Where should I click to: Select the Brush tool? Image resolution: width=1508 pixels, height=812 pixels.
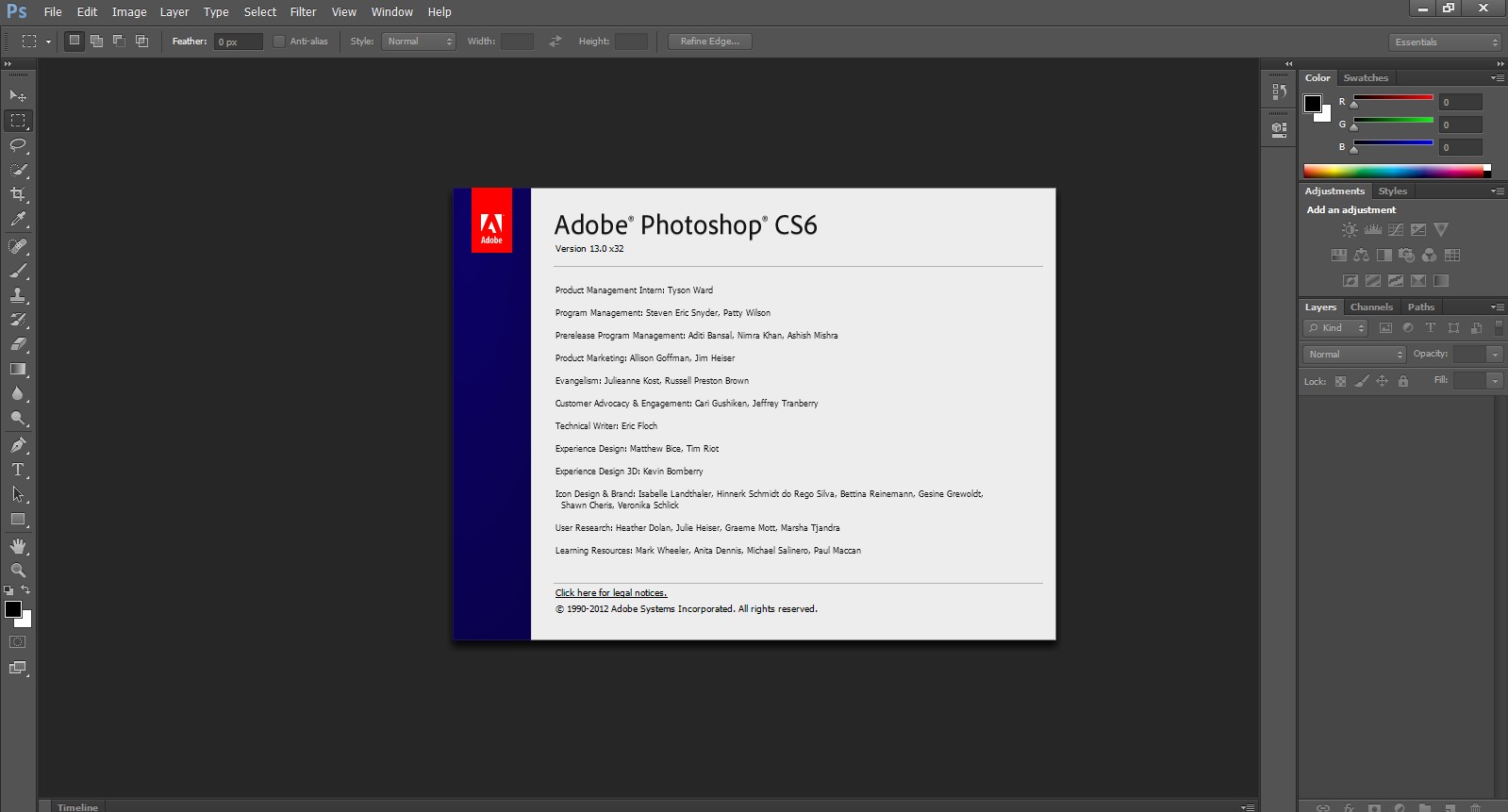pos(18,271)
